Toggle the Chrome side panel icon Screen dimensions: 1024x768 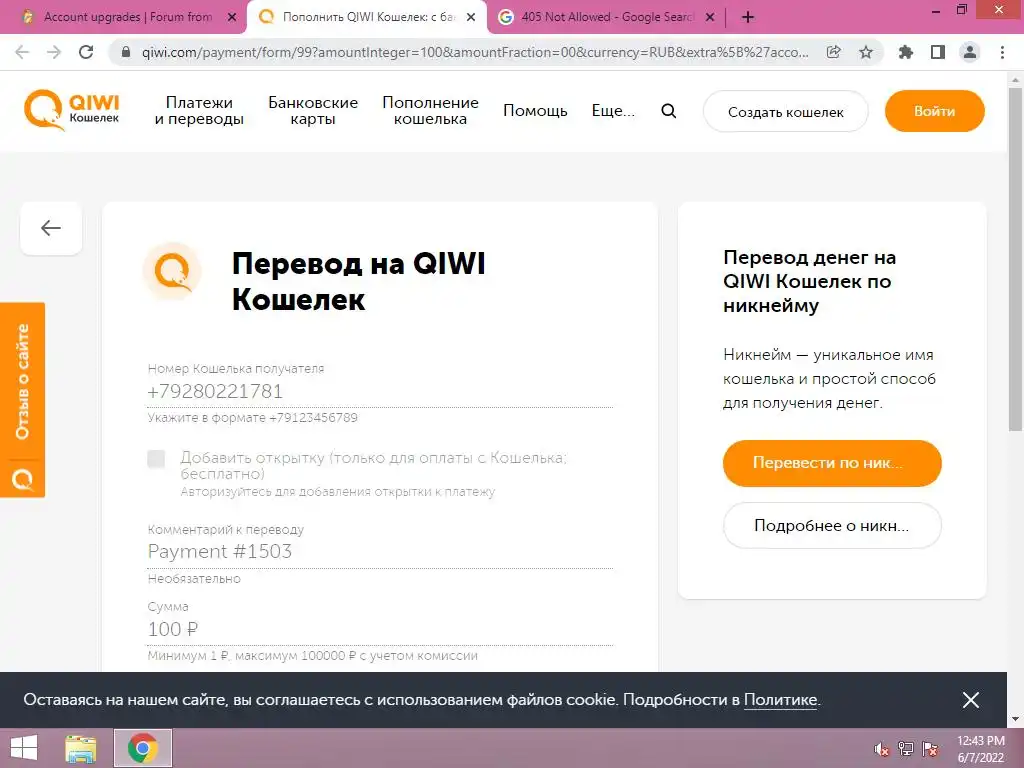click(x=938, y=52)
